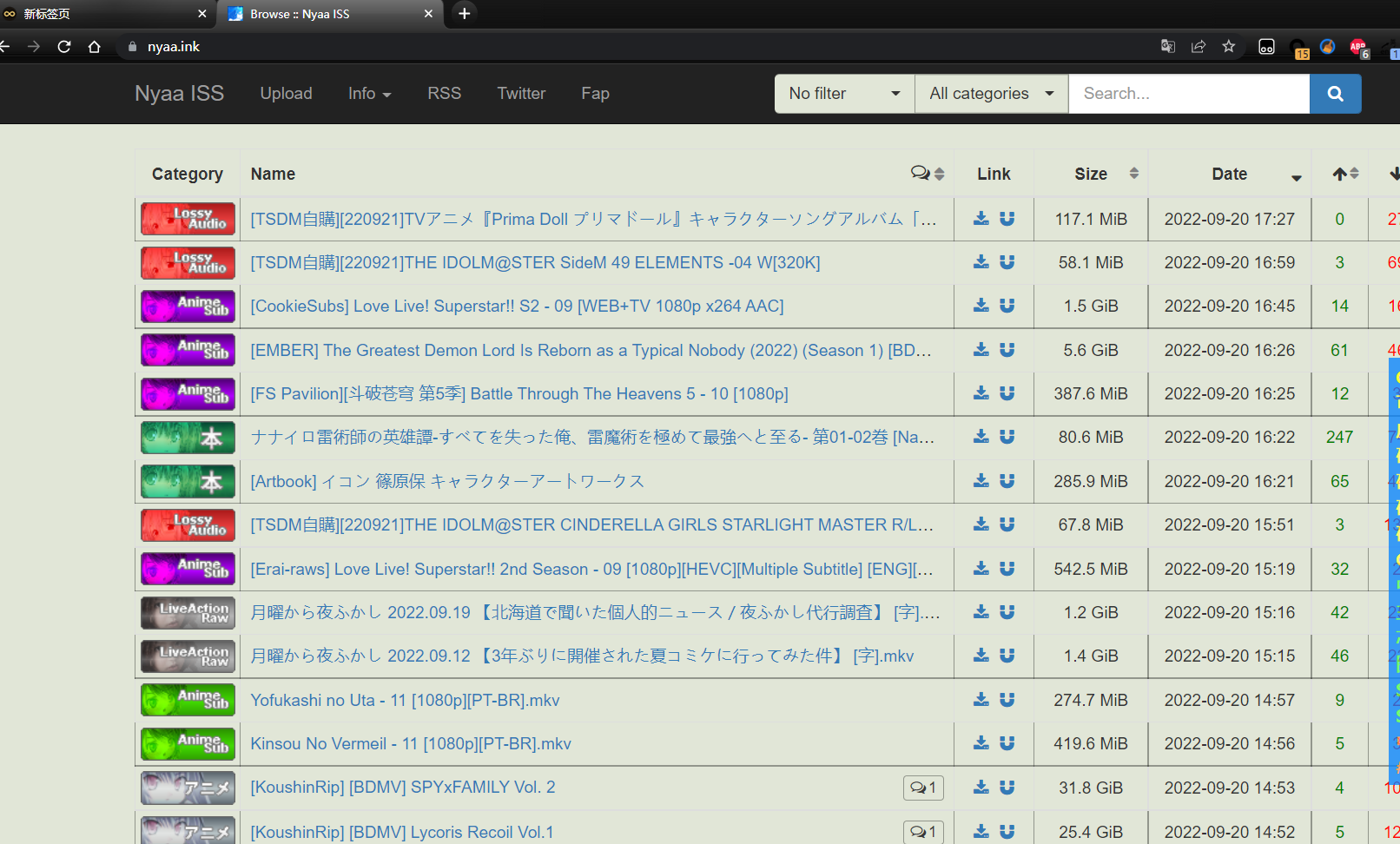Download torrent for Prima Doll album row

[x=981, y=219]
